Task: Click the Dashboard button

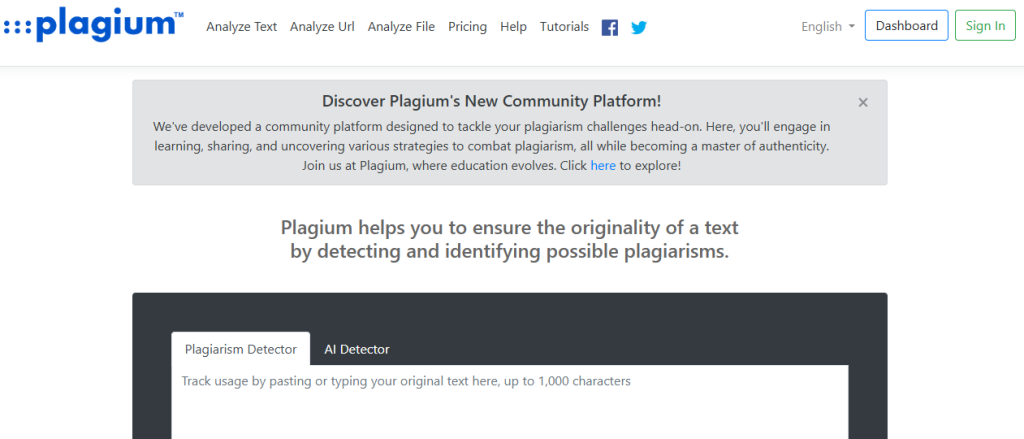Action: 906,25
